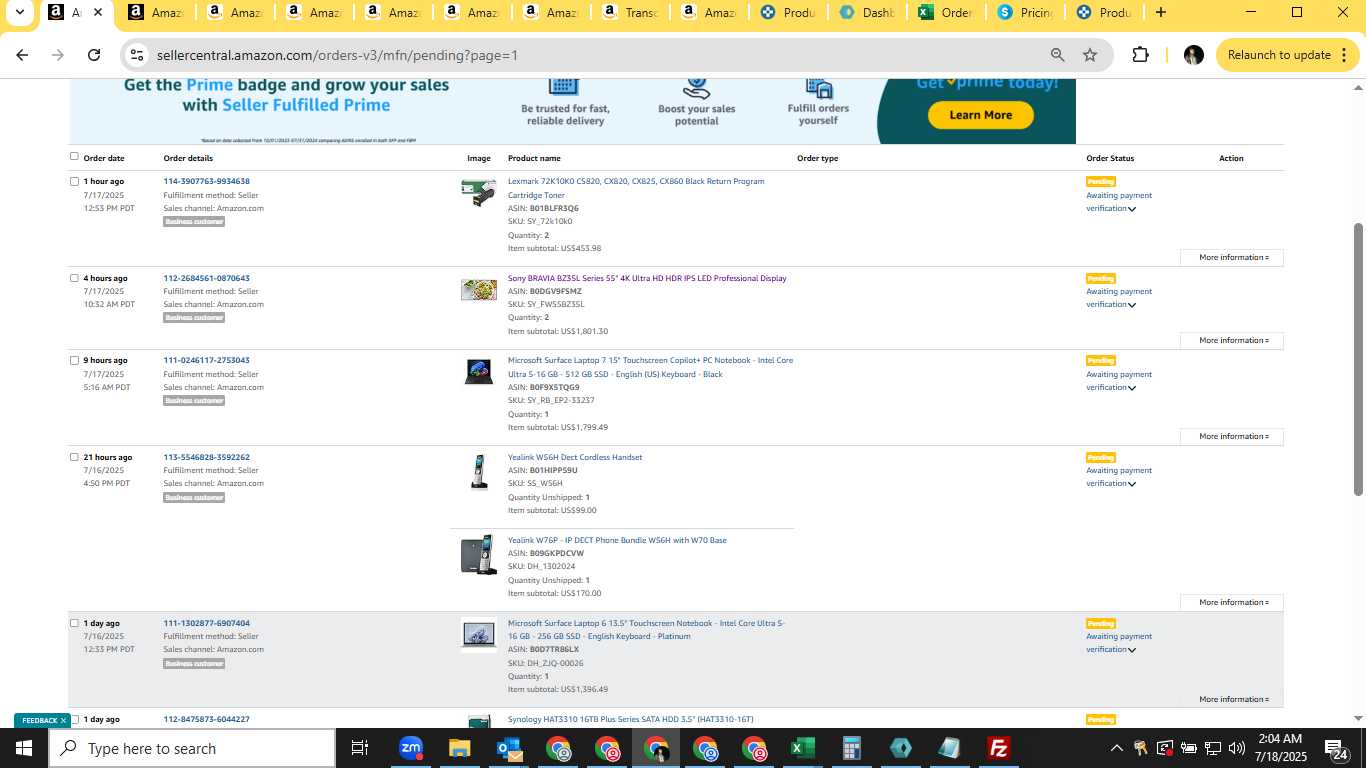Select the checkbox for the 1 hour ago order

tap(74, 181)
